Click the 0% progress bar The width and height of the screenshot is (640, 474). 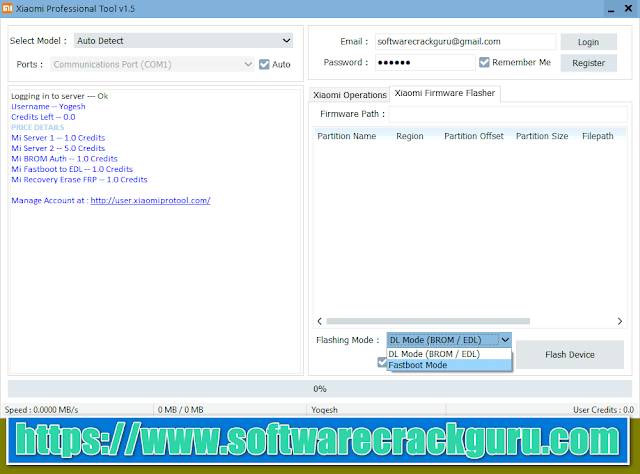(320, 389)
